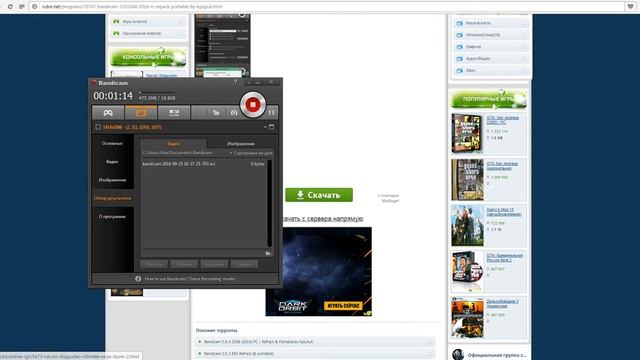
Task: Click first GTA San Andreas cover thumbnail
Action: 467,133
